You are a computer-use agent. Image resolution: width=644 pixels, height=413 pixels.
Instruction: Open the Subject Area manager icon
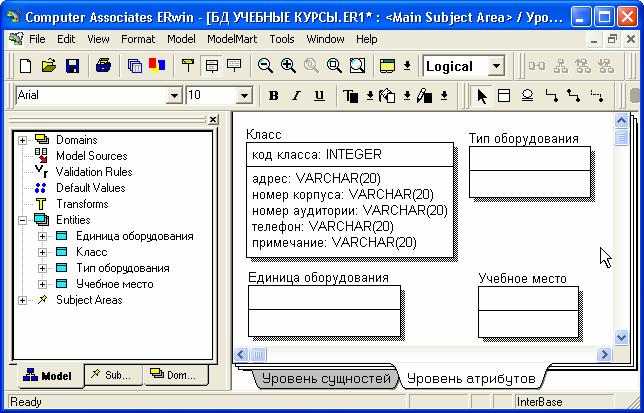pyautogui.click(x=387, y=66)
